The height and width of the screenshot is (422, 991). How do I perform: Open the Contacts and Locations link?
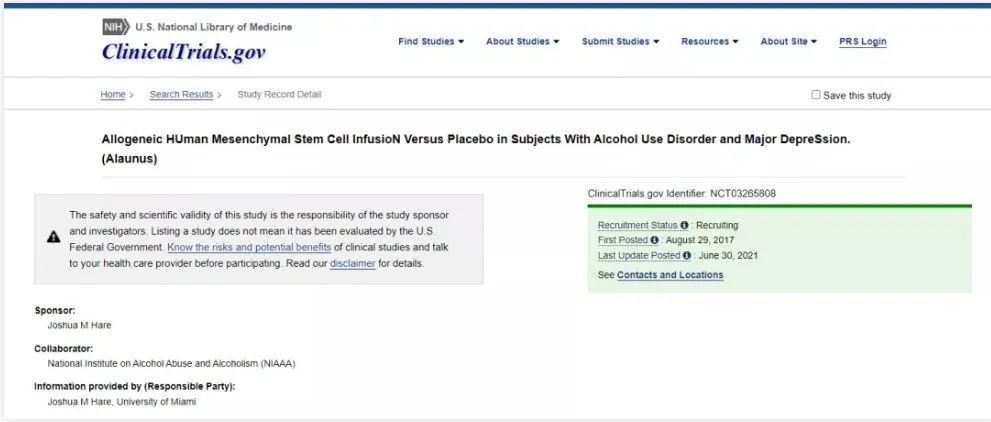point(670,275)
